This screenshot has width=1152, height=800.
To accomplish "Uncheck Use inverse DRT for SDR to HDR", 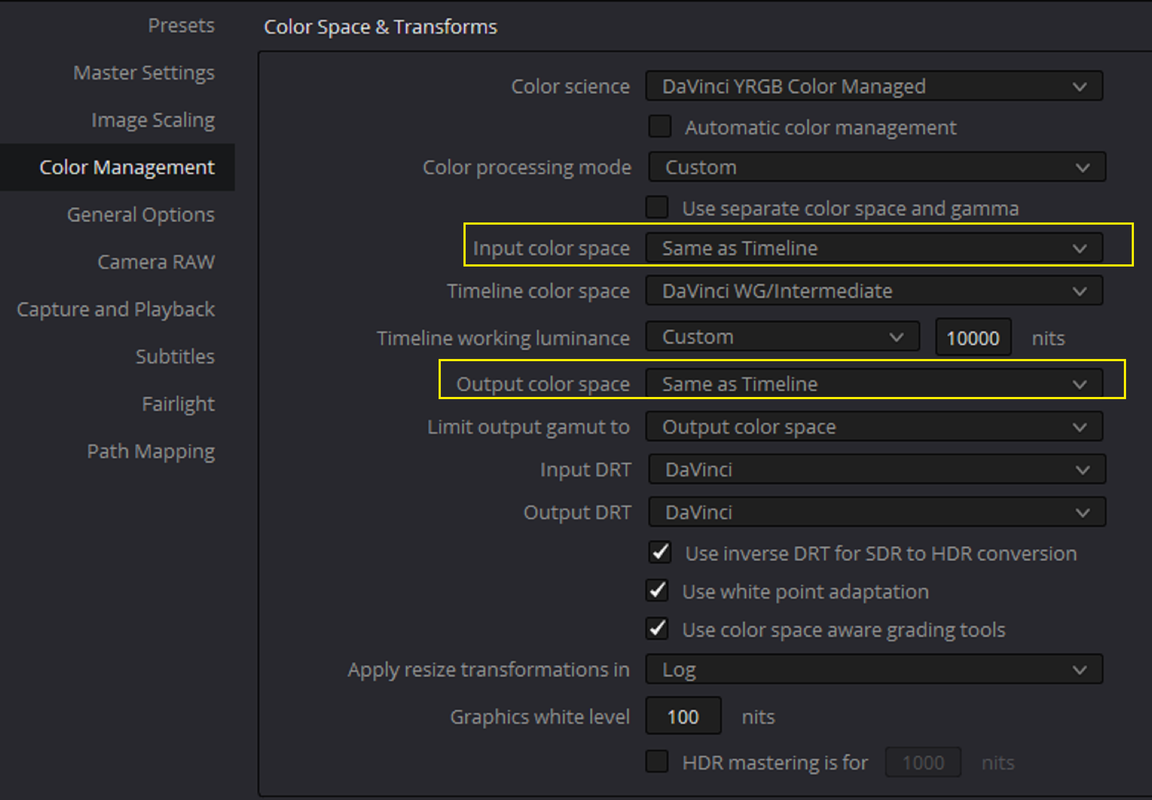I will [660, 552].
